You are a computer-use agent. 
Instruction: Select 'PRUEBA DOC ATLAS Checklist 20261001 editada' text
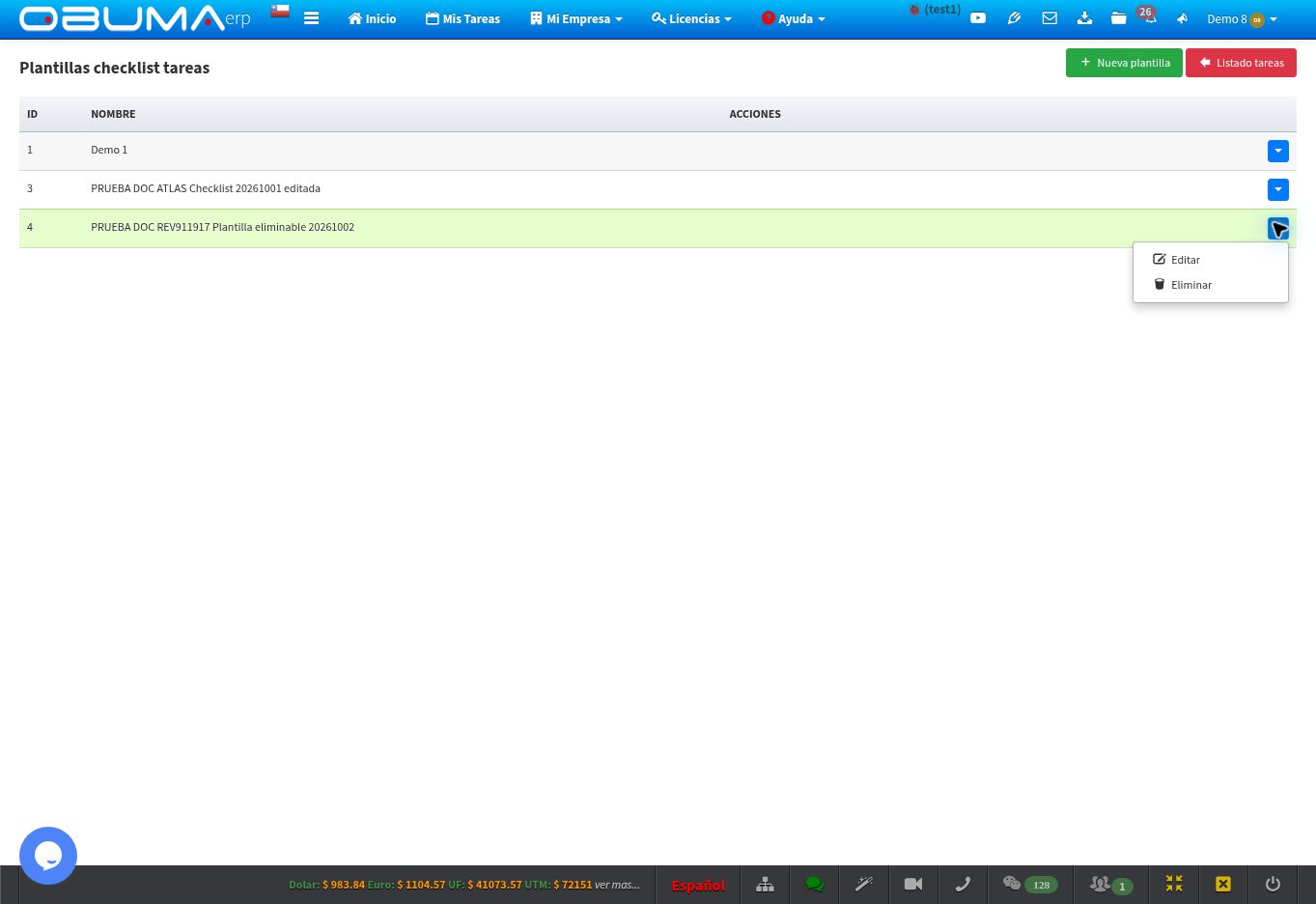pyautogui.click(x=206, y=188)
